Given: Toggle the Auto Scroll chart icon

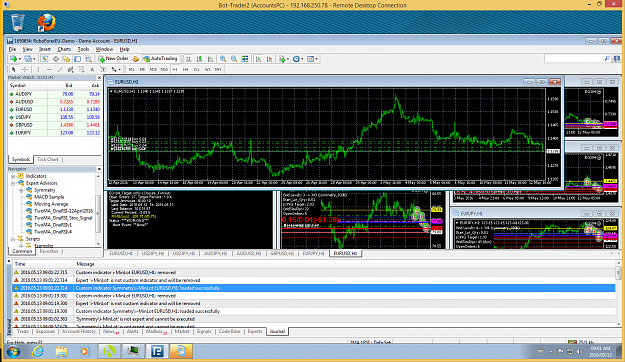Looking at the screenshot, I should point(258,59).
